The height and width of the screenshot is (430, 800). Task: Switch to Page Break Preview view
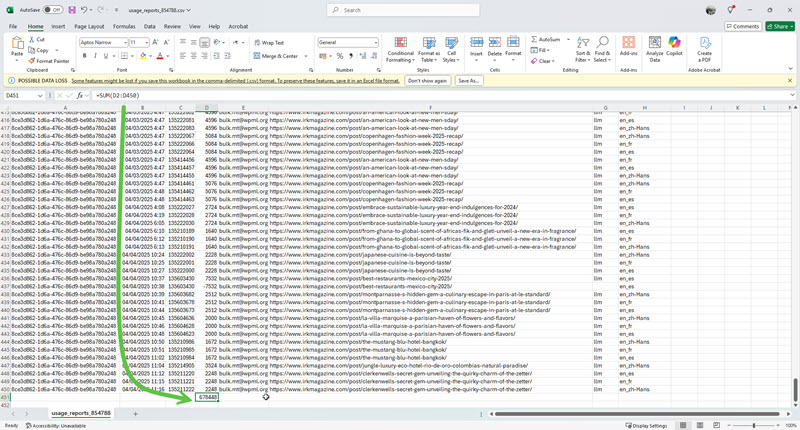(x=716, y=425)
